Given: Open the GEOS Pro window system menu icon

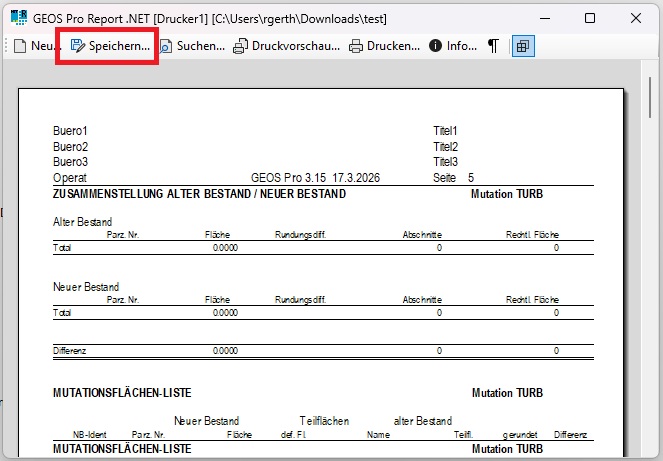Looking at the screenshot, I should (17, 18).
